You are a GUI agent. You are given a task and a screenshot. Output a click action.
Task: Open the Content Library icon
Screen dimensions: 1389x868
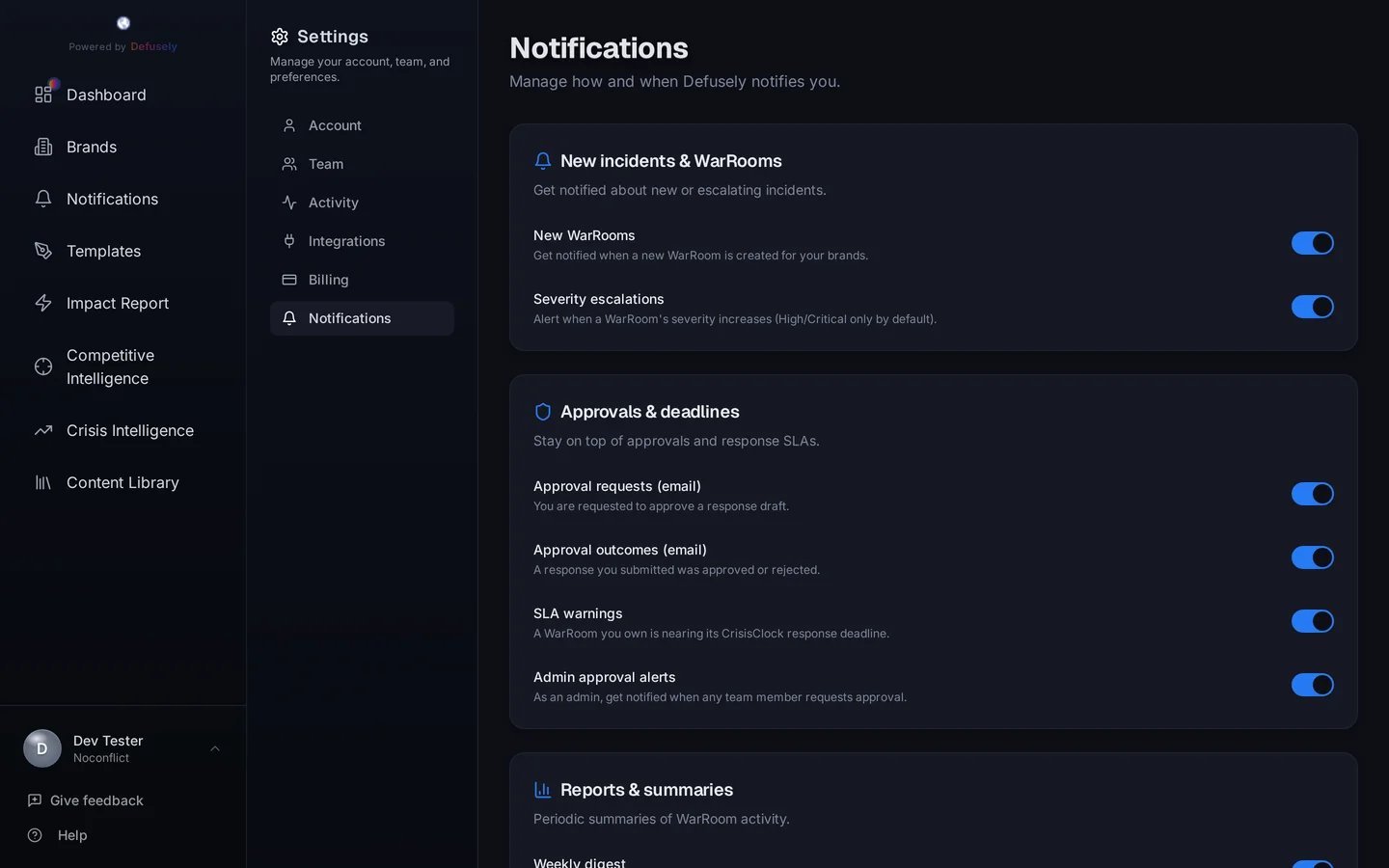(x=42, y=482)
